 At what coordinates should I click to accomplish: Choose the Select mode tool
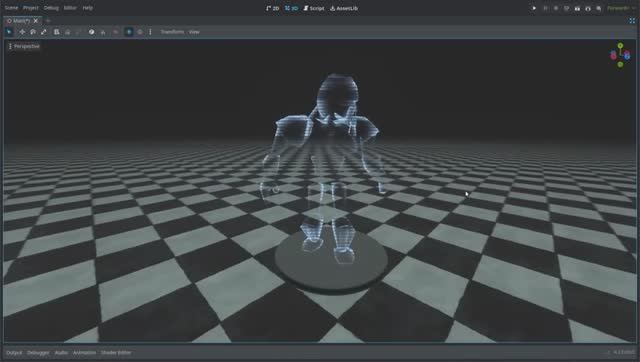(9, 32)
